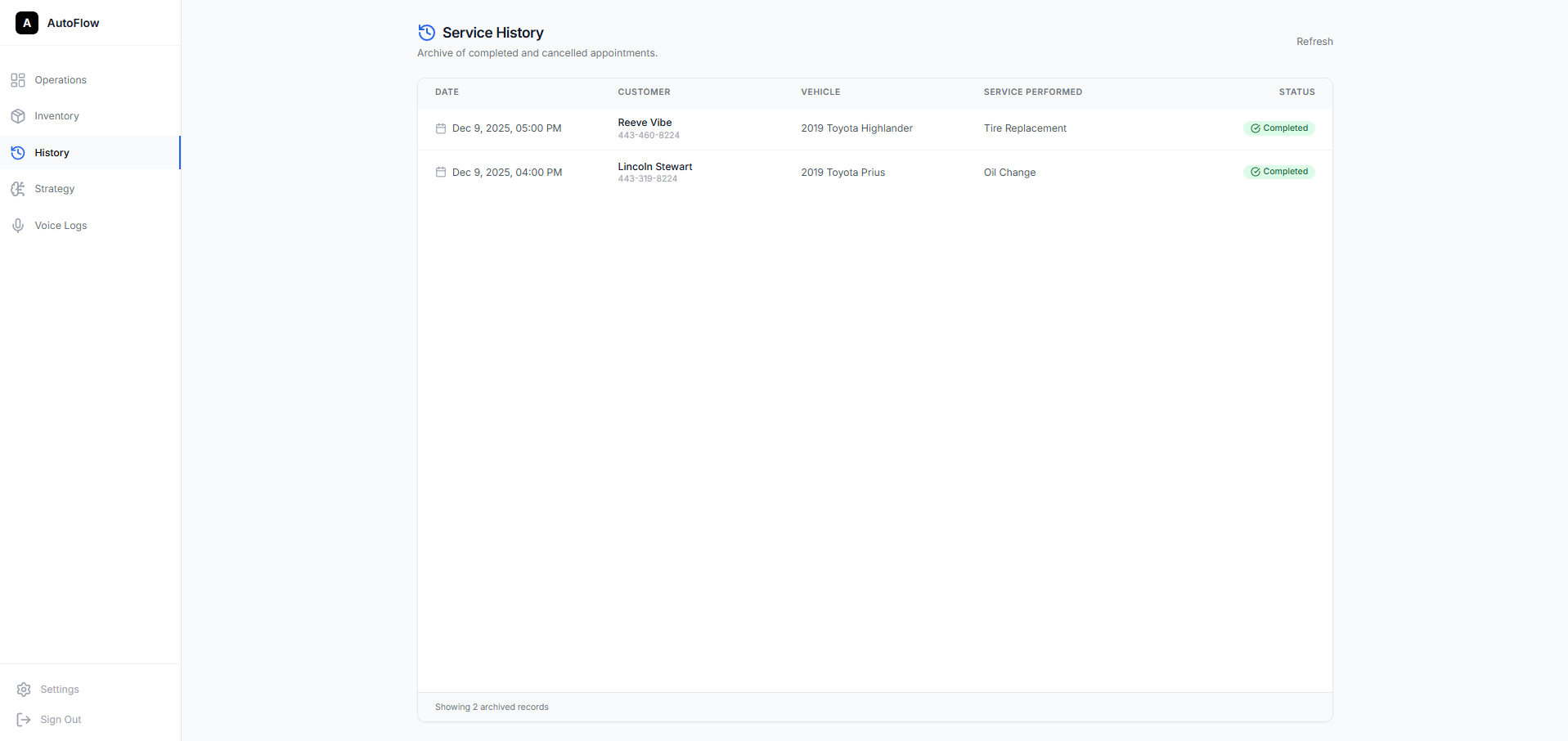1568x741 pixels.
Task: Select the Sign Out link
Action: (61, 720)
